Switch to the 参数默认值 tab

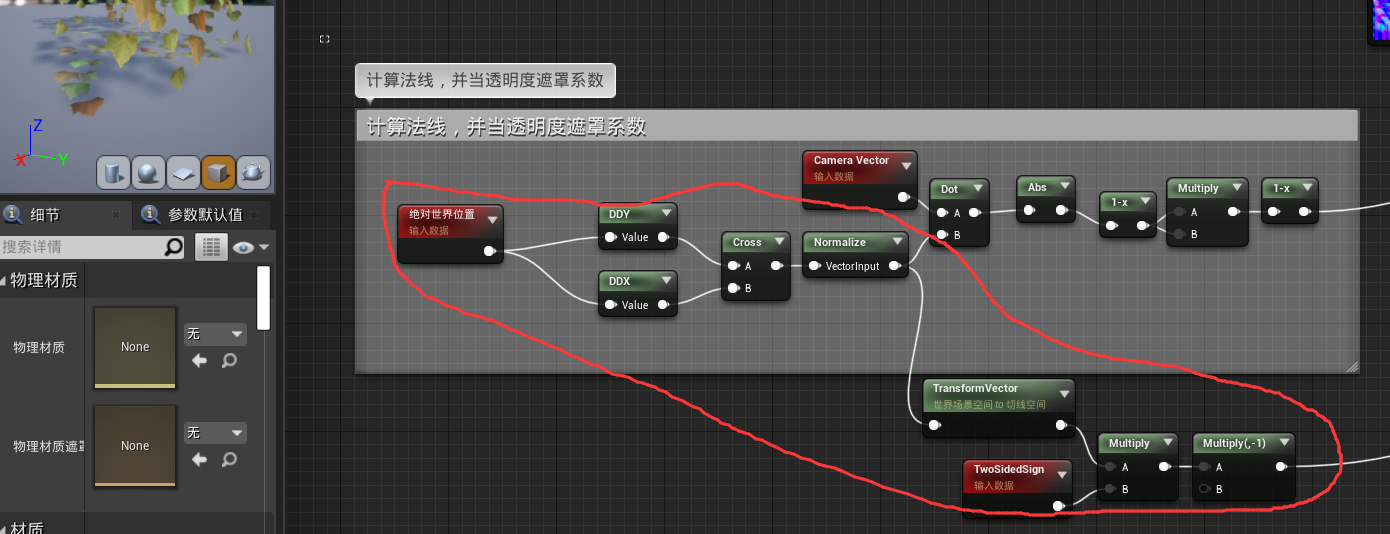coord(205,214)
